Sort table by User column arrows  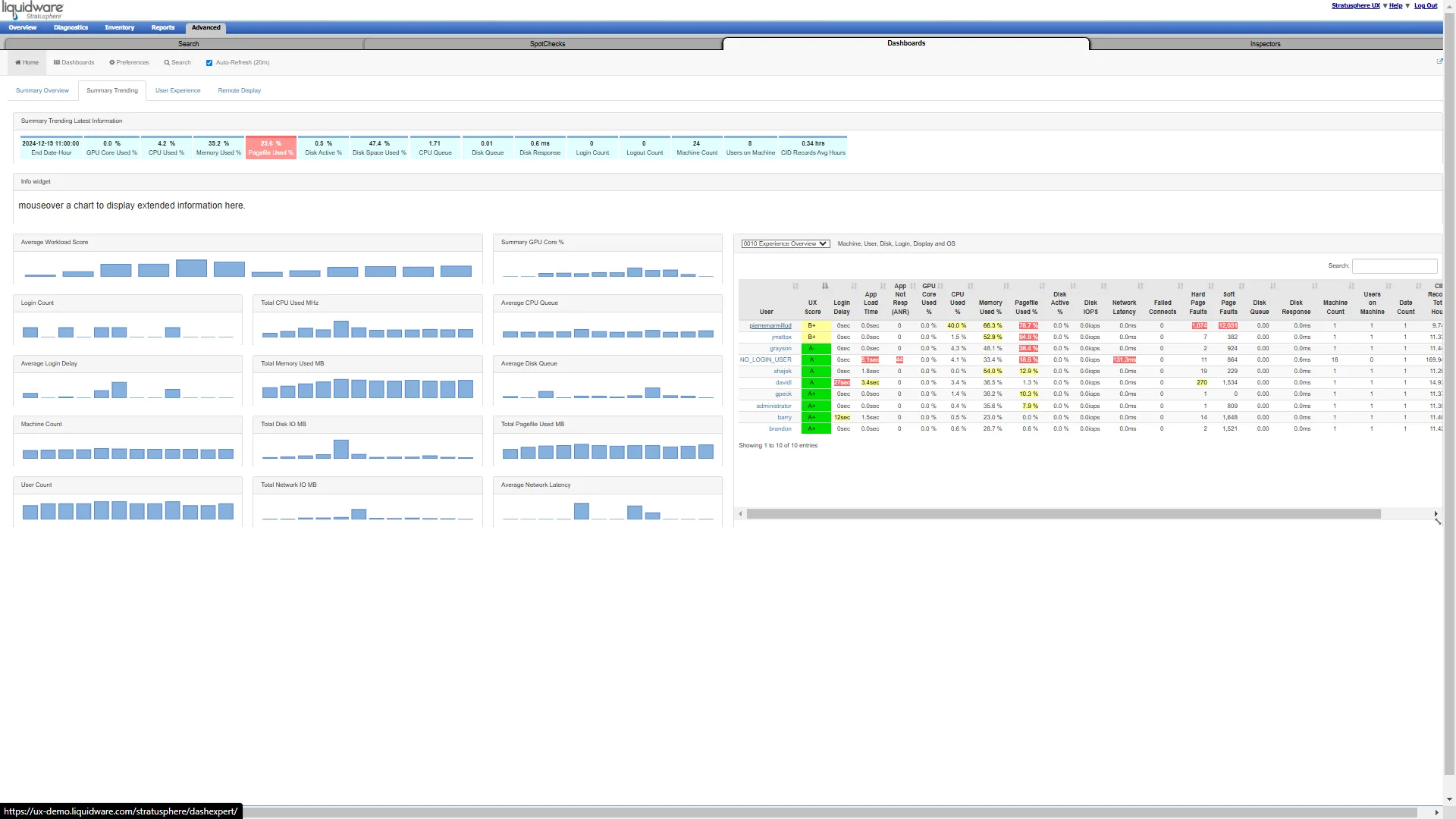pyautogui.click(x=795, y=286)
